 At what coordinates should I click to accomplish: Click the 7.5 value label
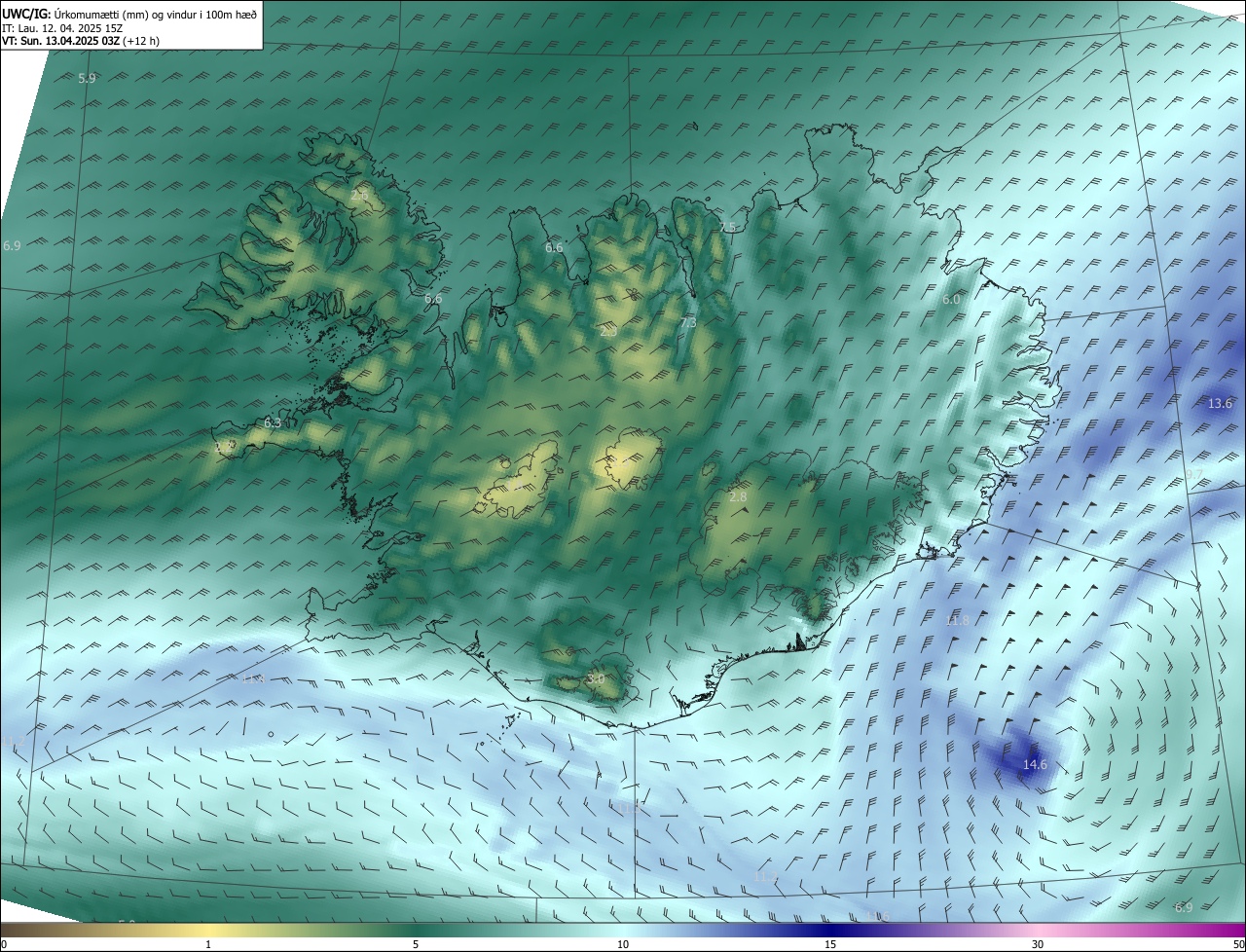tap(727, 227)
